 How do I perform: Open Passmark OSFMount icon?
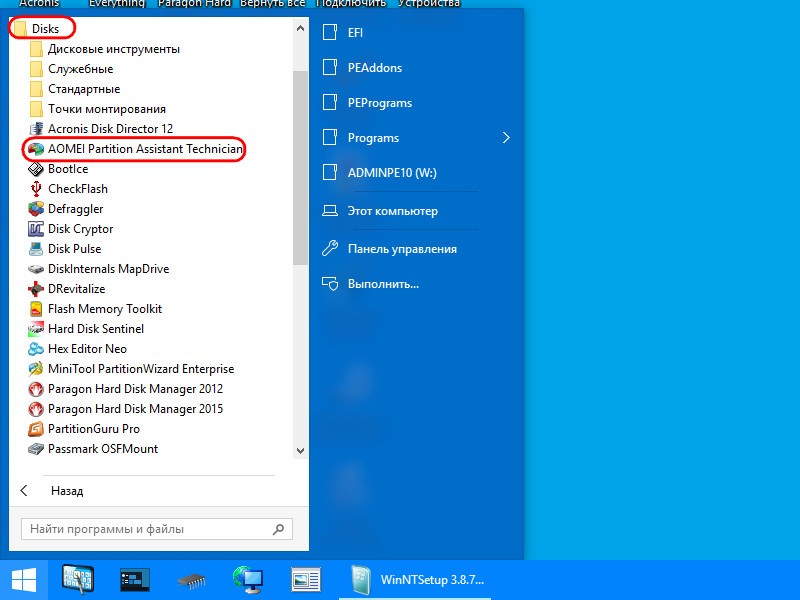click(x=36, y=449)
